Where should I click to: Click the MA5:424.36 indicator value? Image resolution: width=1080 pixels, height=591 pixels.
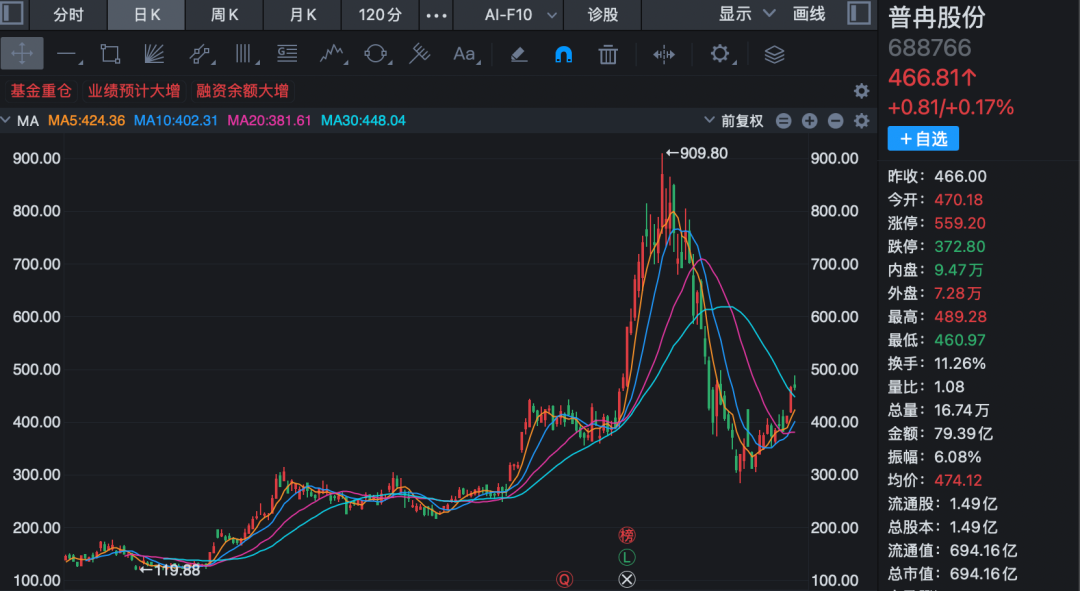86,121
